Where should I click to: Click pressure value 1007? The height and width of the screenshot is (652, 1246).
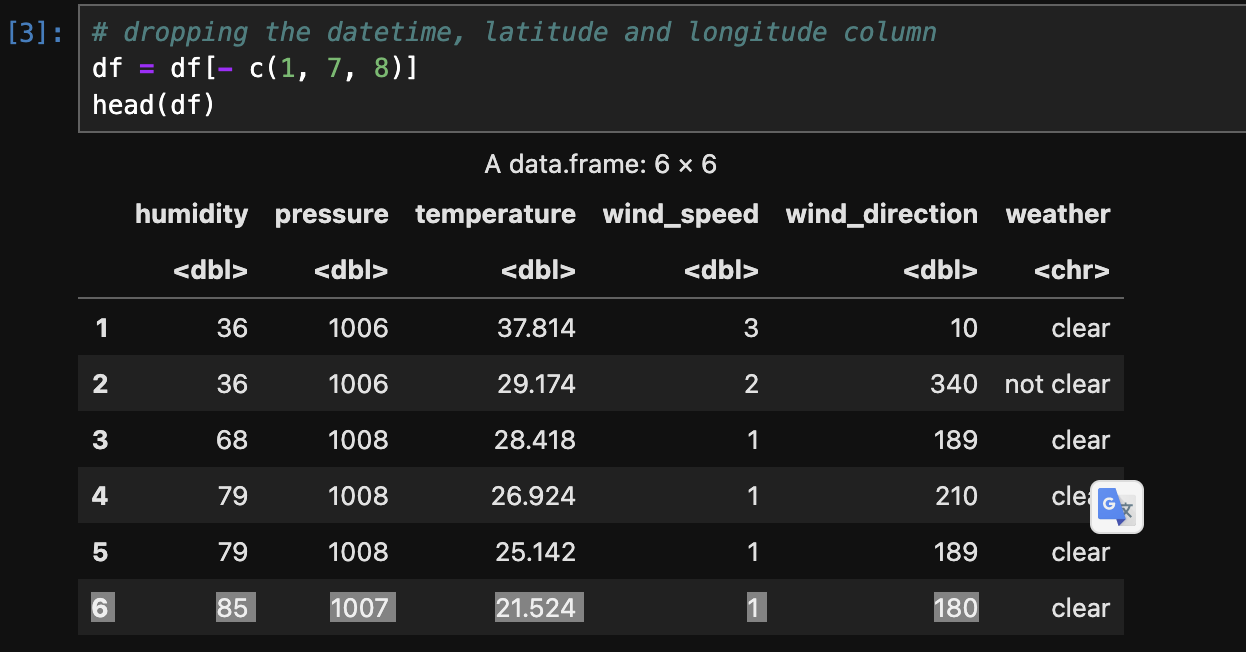361,607
